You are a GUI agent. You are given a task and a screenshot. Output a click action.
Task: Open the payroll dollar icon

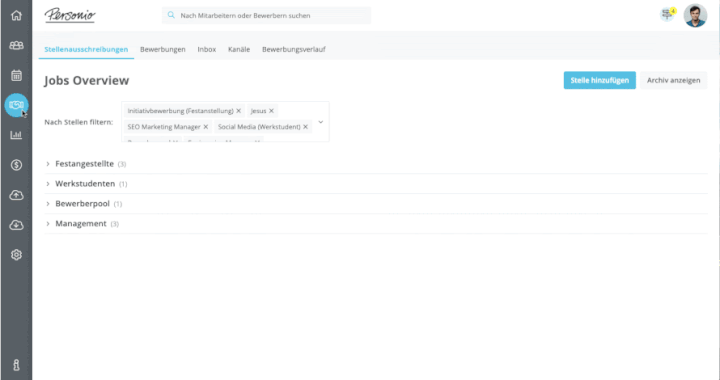tap(16, 165)
